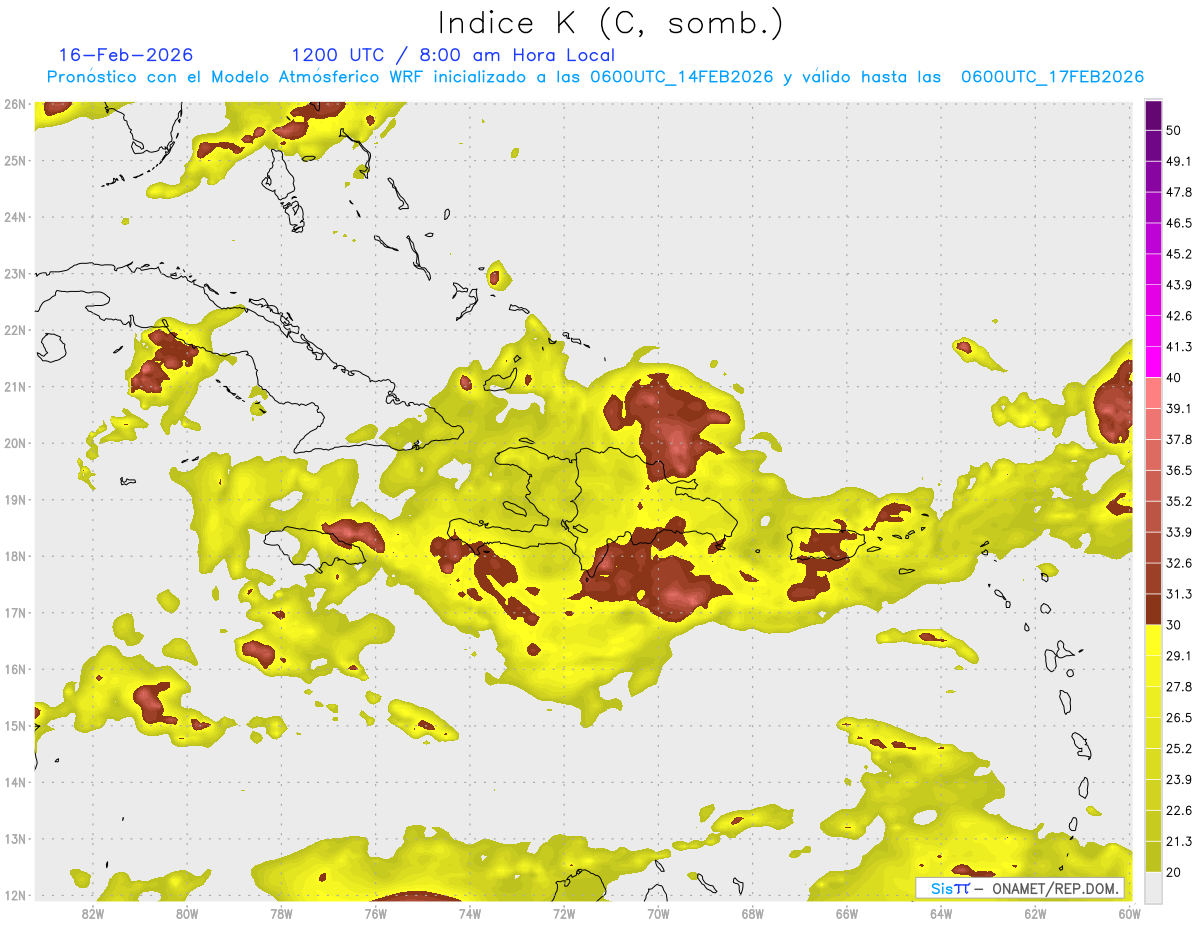Viewport: 1200px width, 927px height.
Task: Pick the magenta band between 41.3 and 42.6
Action: (x=1153, y=331)
